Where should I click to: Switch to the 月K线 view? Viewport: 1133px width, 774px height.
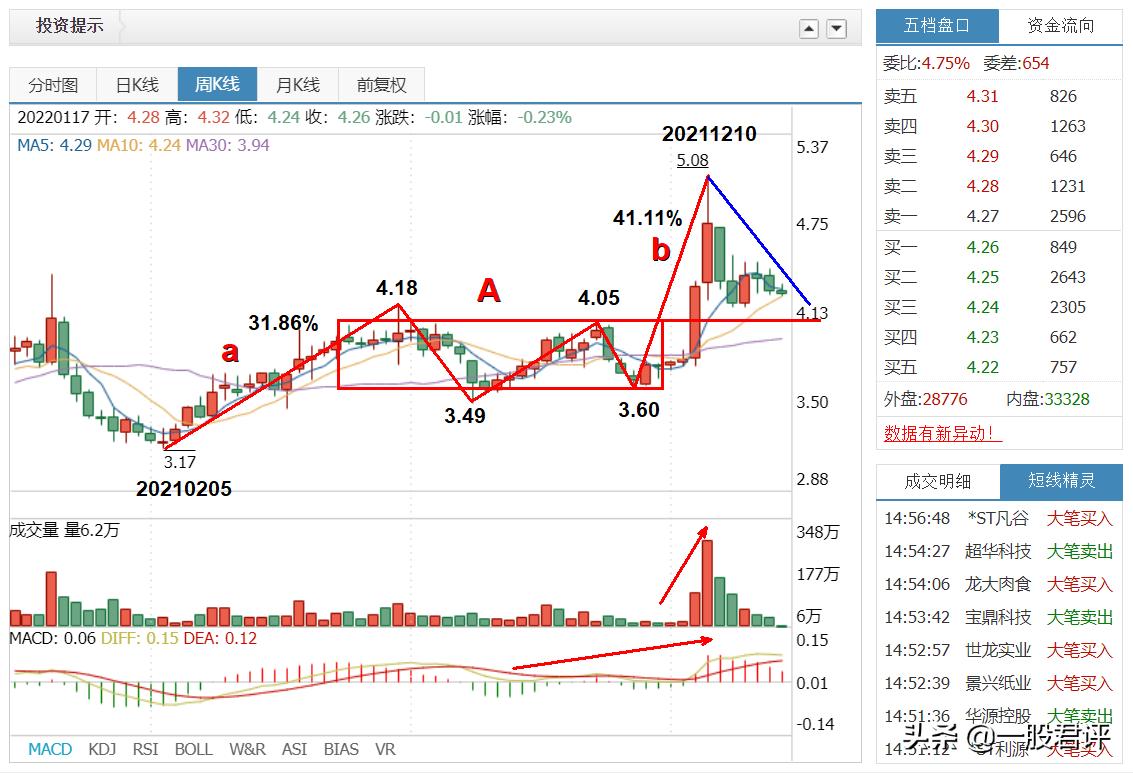pyautogui.click(x=299, y=84)
